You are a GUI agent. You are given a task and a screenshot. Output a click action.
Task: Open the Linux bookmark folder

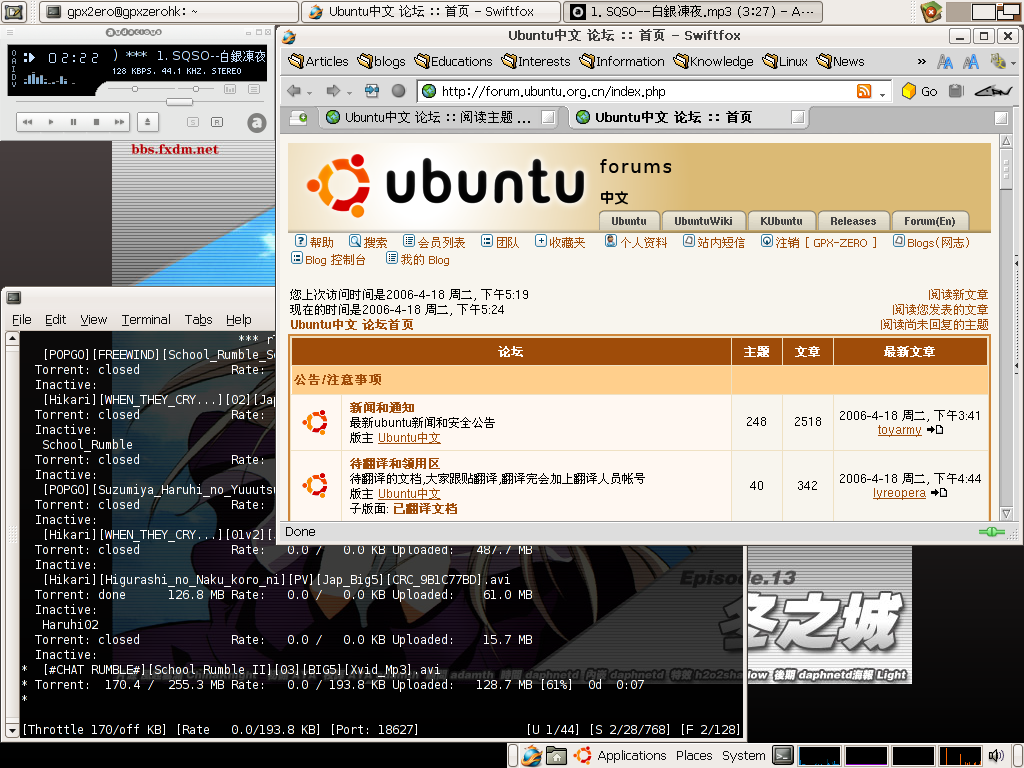[785, 61]
